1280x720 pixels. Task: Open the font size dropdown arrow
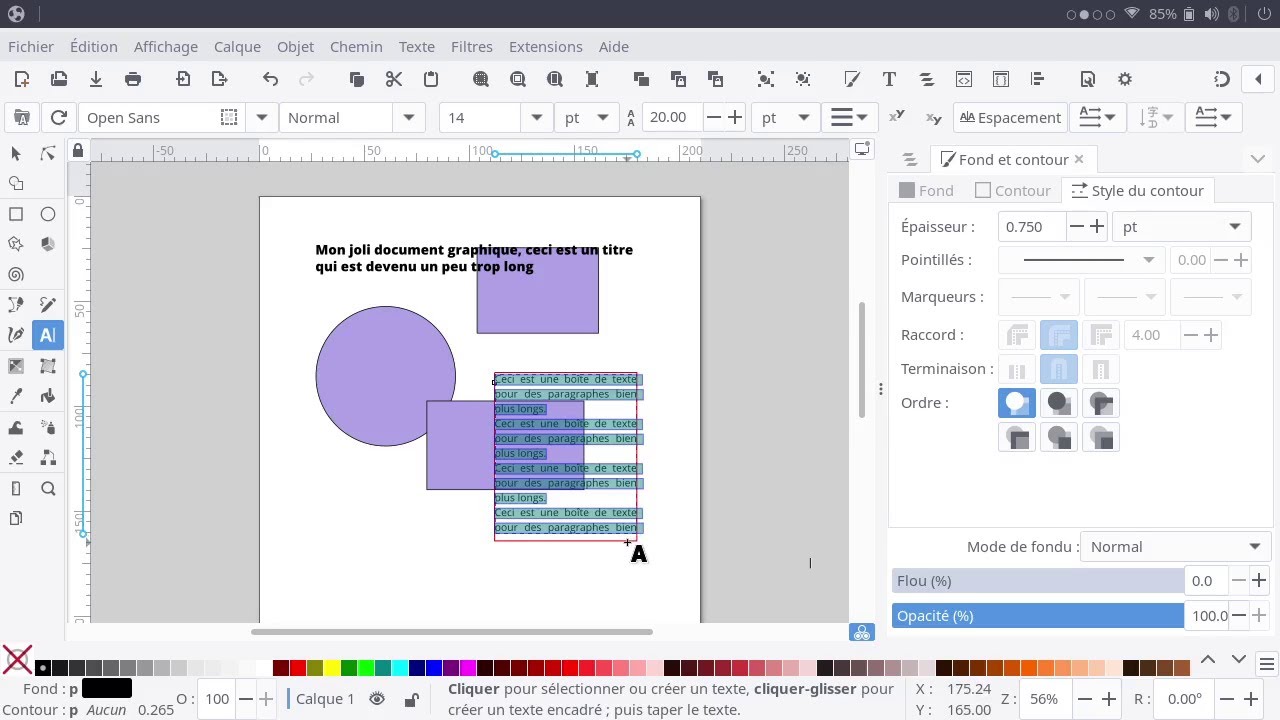pyautogui.click(x=537, y=117)
